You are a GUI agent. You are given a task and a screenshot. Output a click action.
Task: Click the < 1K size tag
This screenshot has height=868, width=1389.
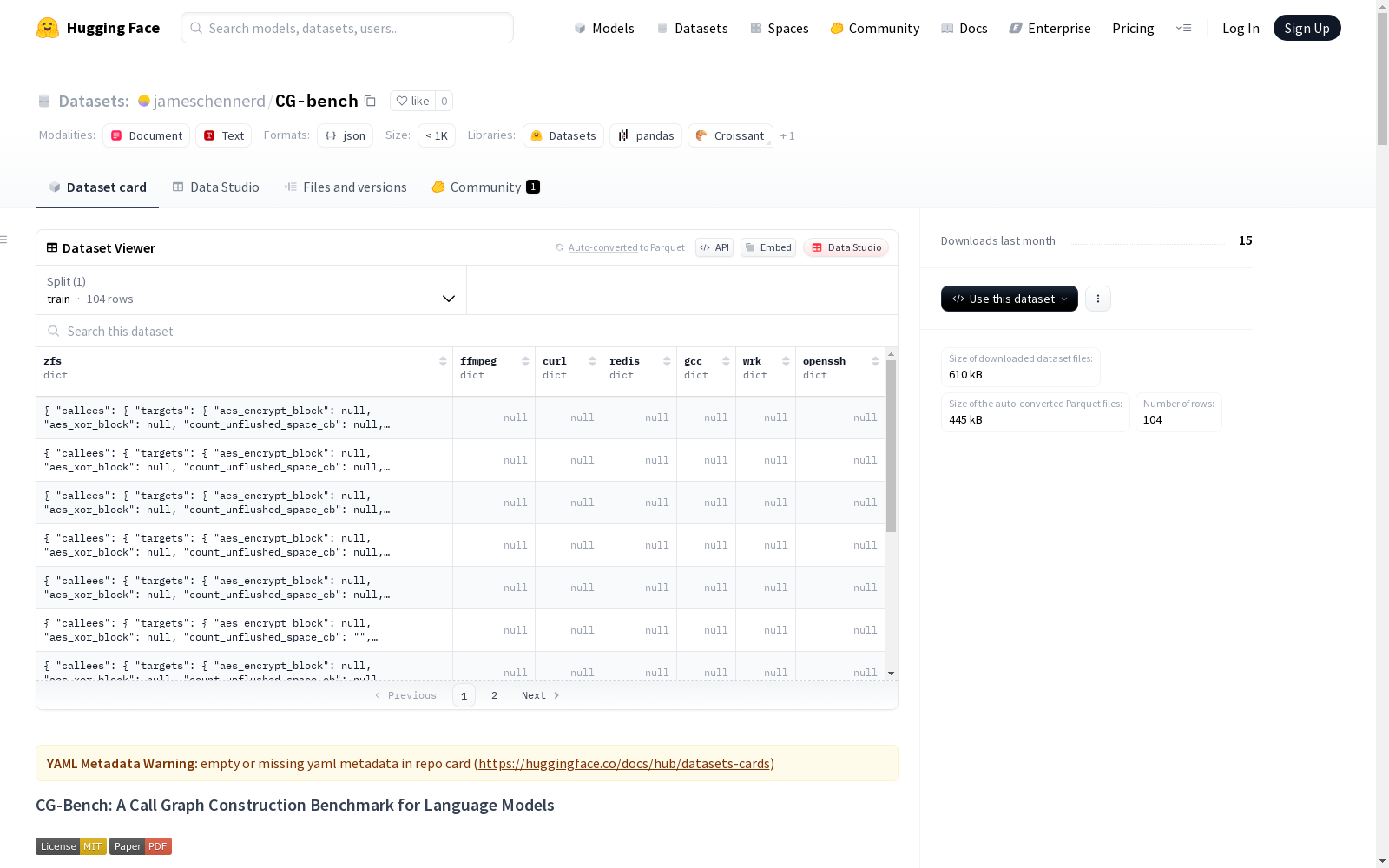(x=437, y=135)
